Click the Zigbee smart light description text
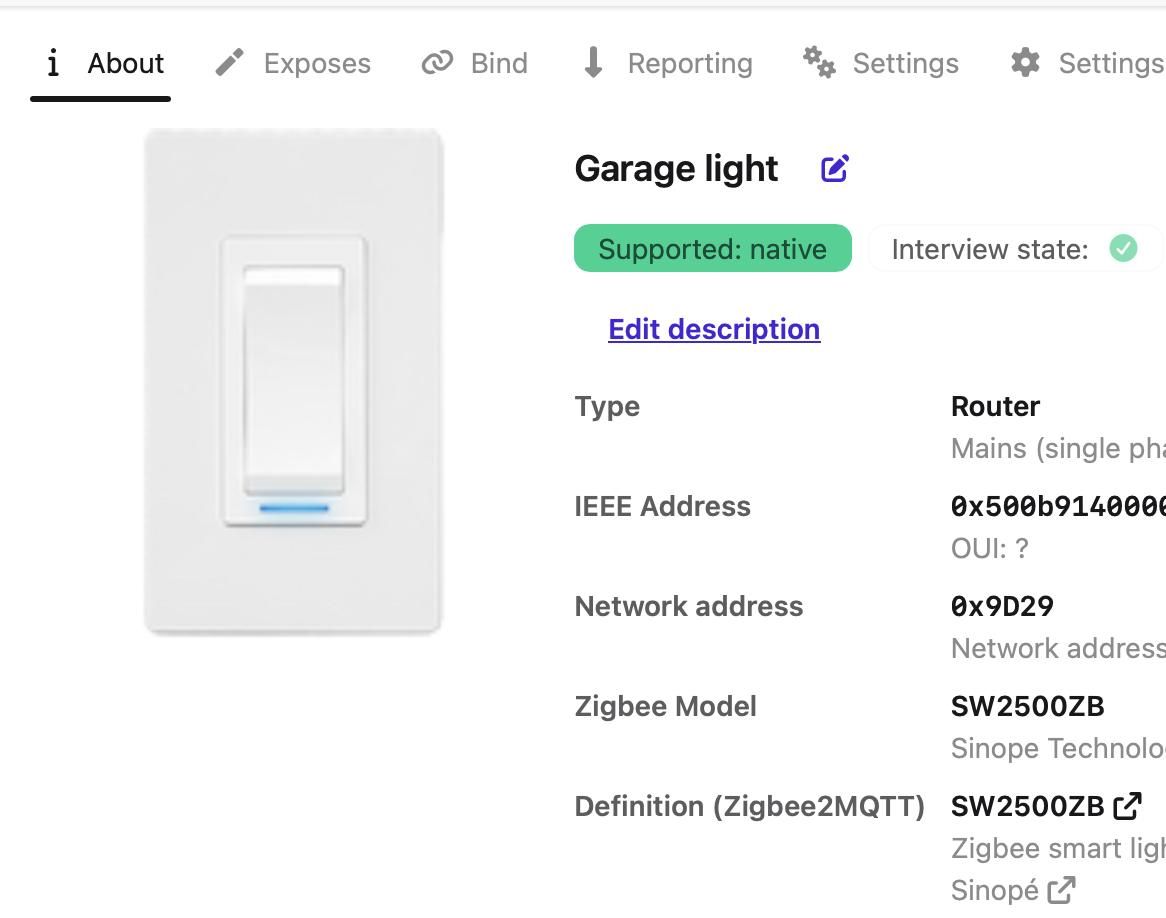This screenshot has width=1166, height=918. 1058,848
